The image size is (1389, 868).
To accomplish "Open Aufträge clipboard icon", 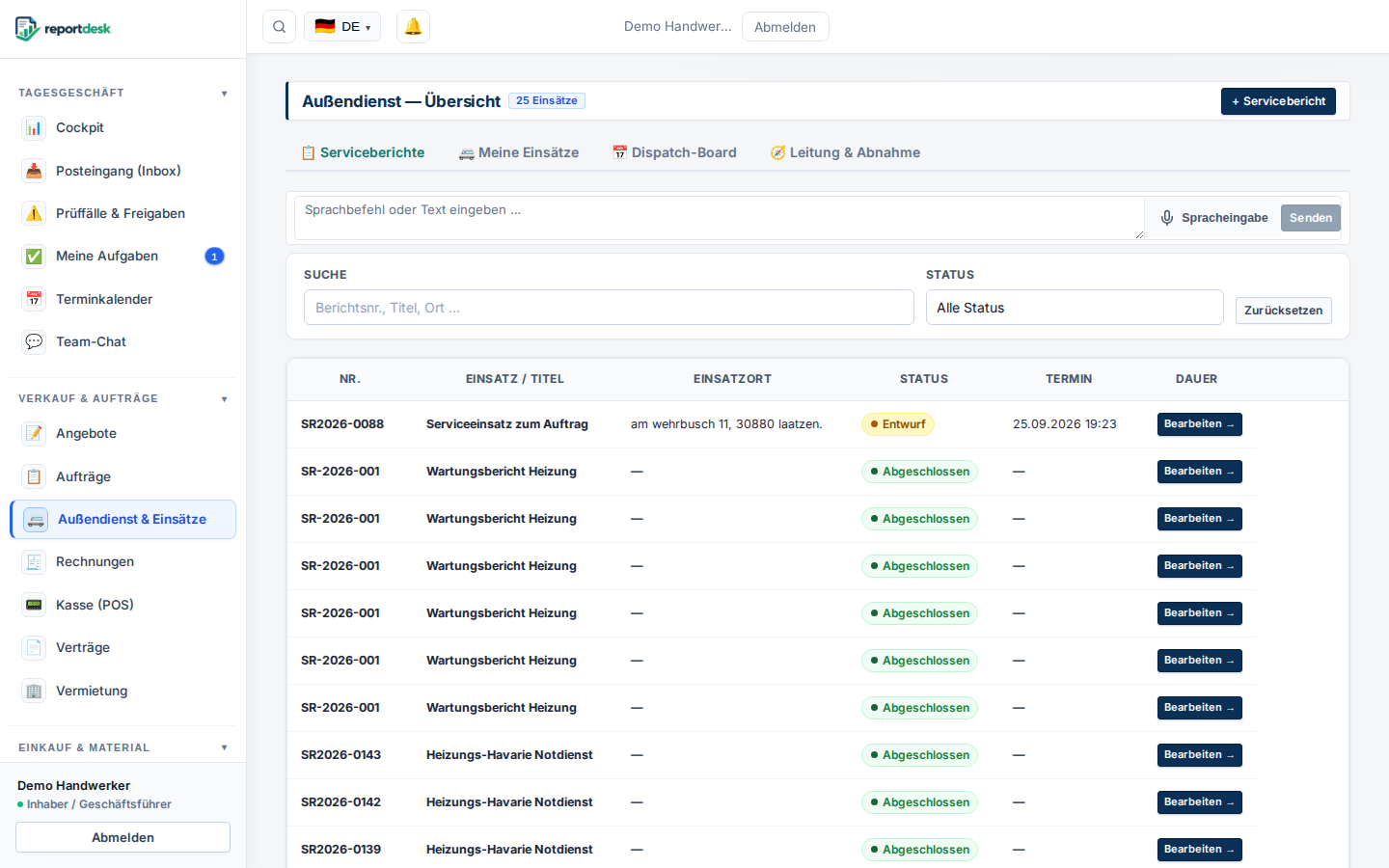I will pos(34,476).
